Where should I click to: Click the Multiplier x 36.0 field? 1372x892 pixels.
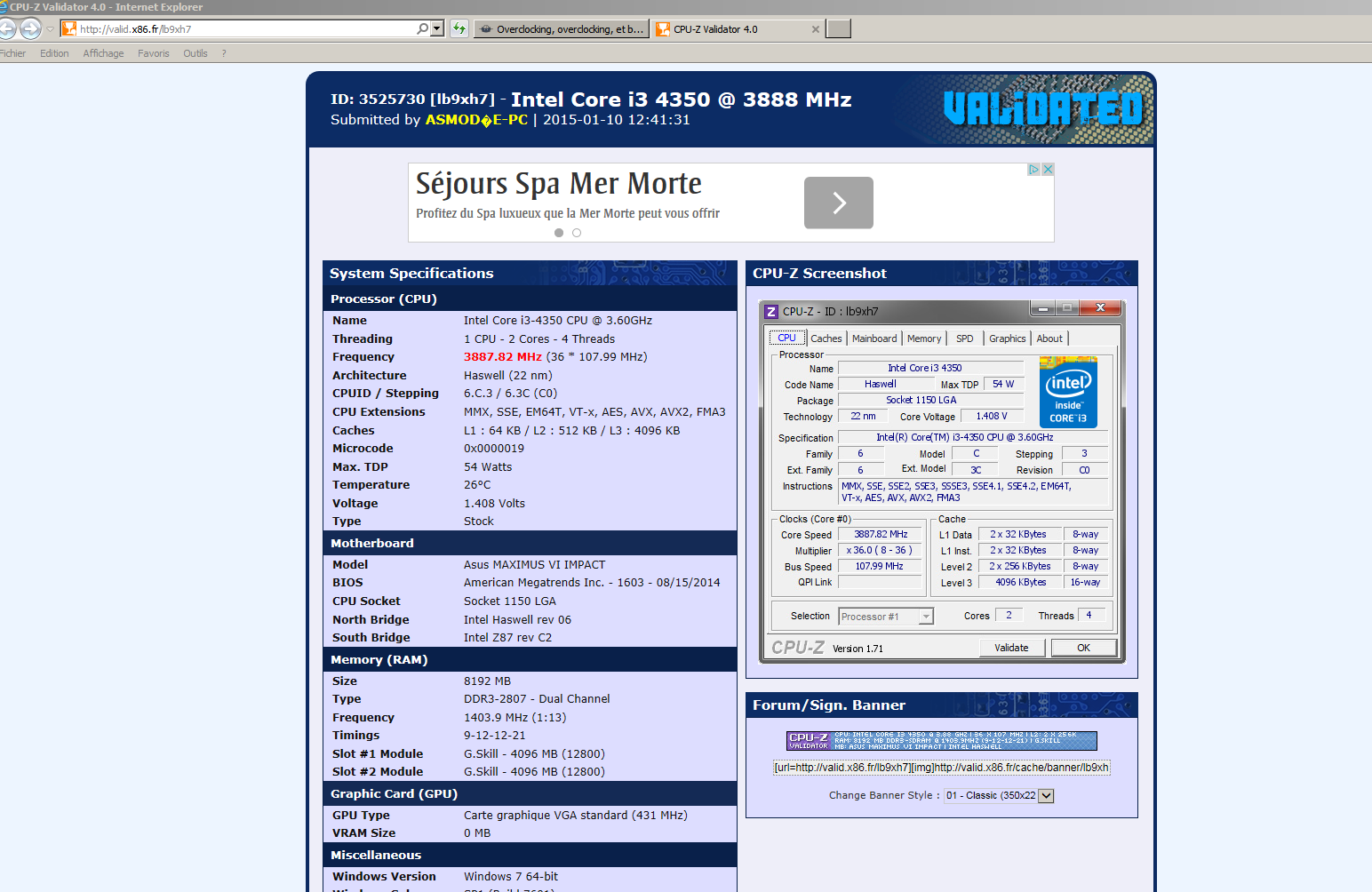(881, 551)
